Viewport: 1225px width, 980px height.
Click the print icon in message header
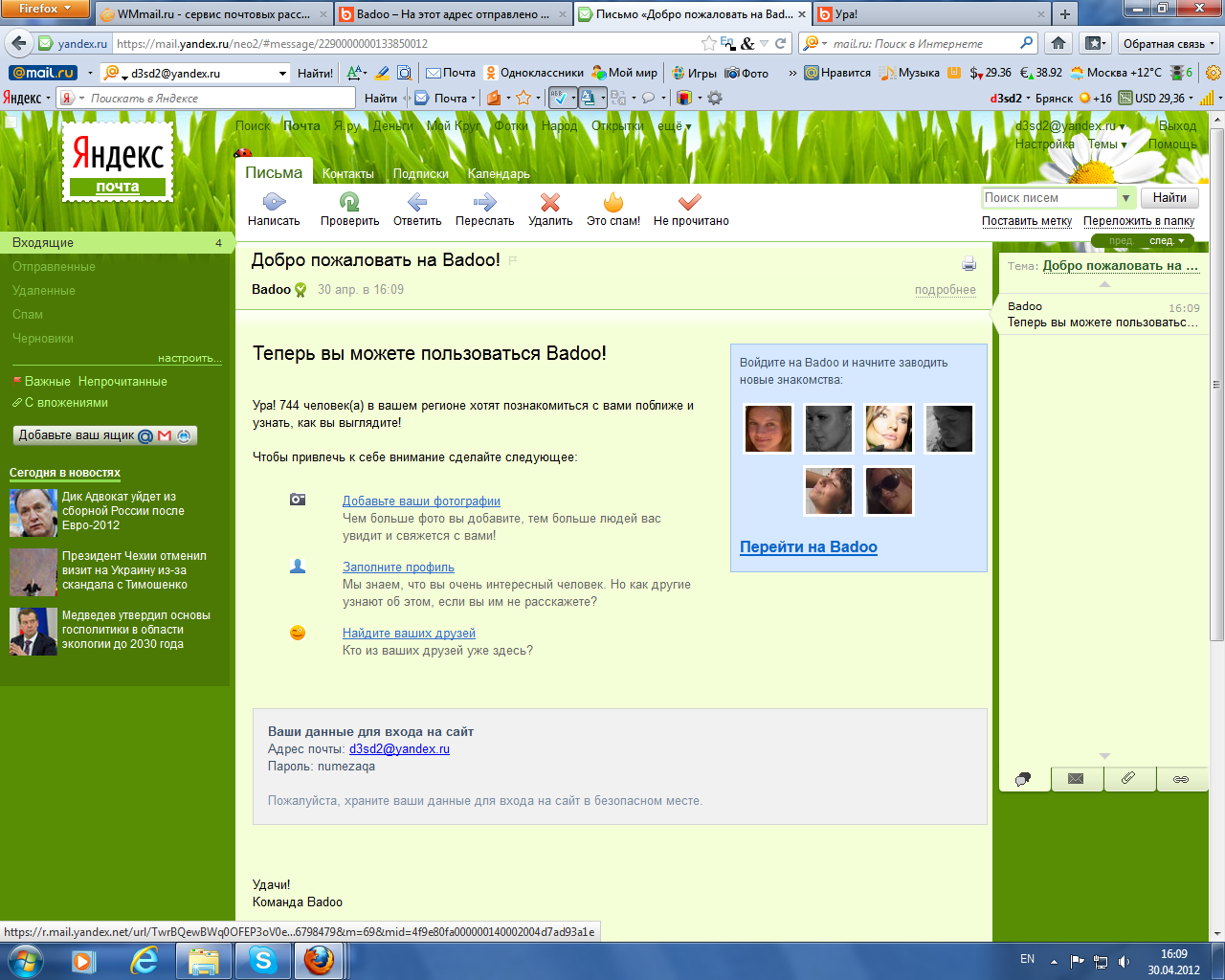tap(969, 264)
